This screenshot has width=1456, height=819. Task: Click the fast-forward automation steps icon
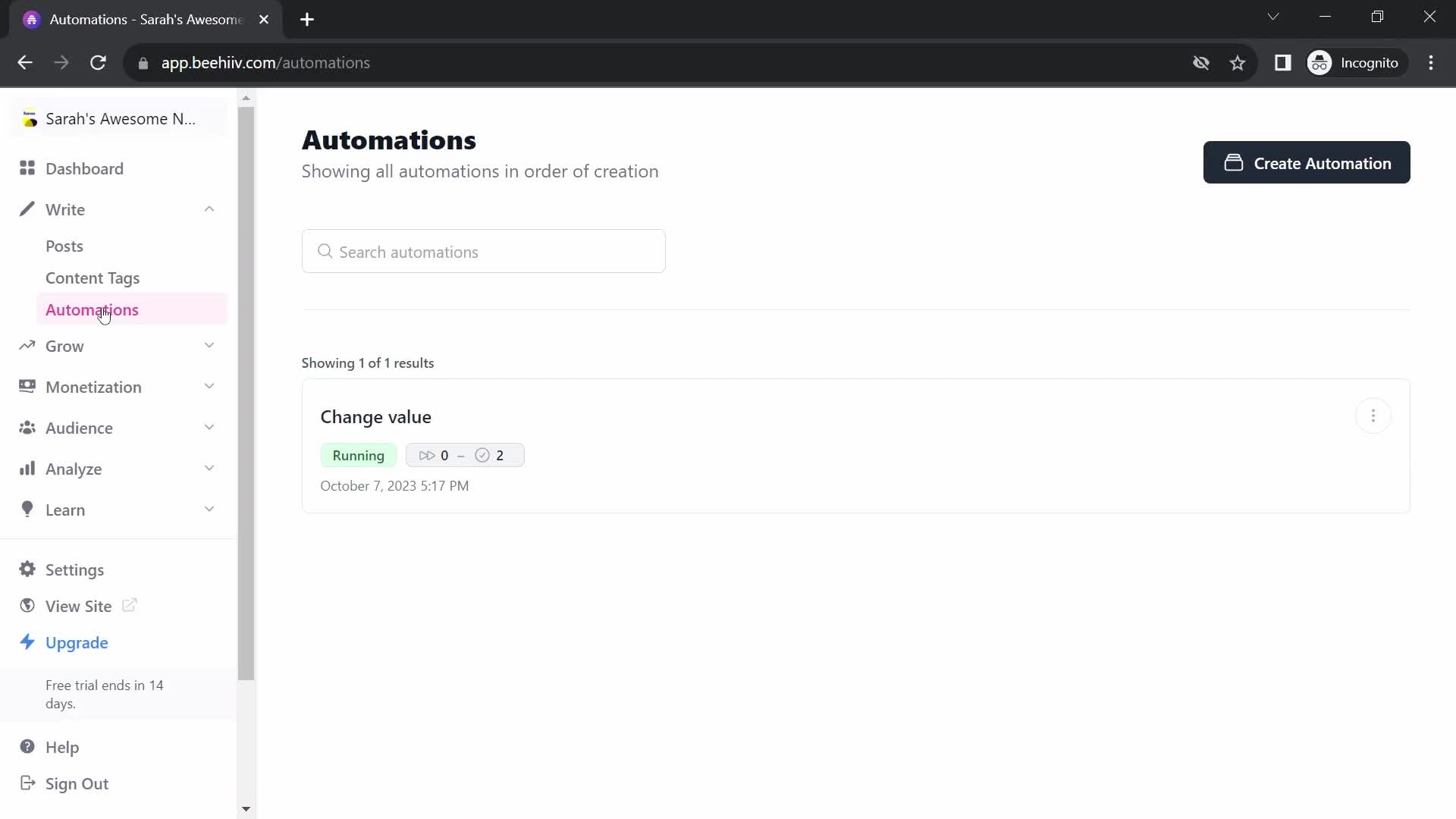tap(427, 455)
